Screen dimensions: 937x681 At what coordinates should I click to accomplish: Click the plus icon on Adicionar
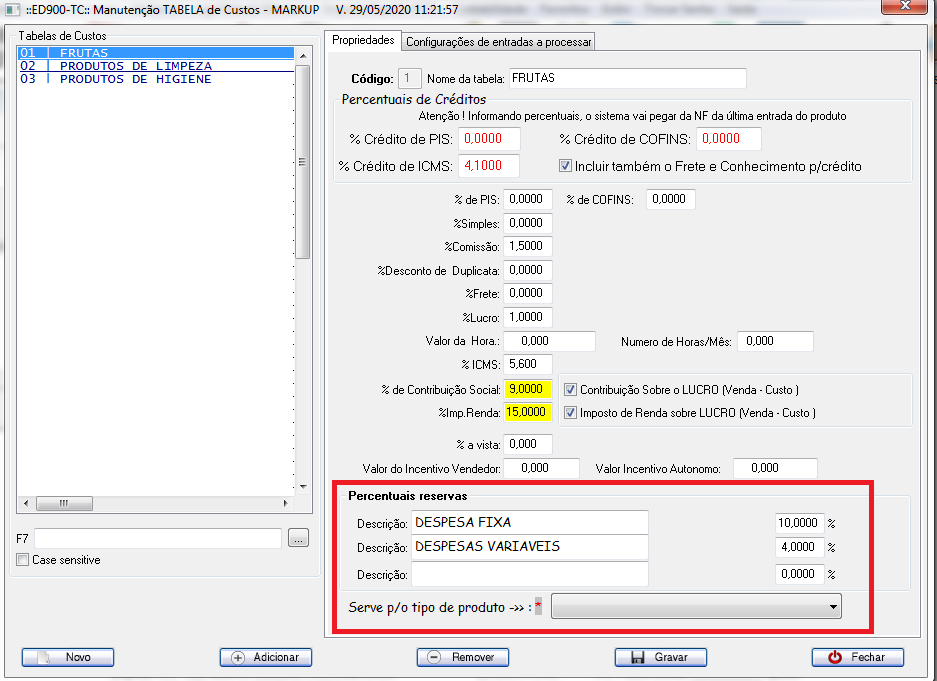click(238, 658)
